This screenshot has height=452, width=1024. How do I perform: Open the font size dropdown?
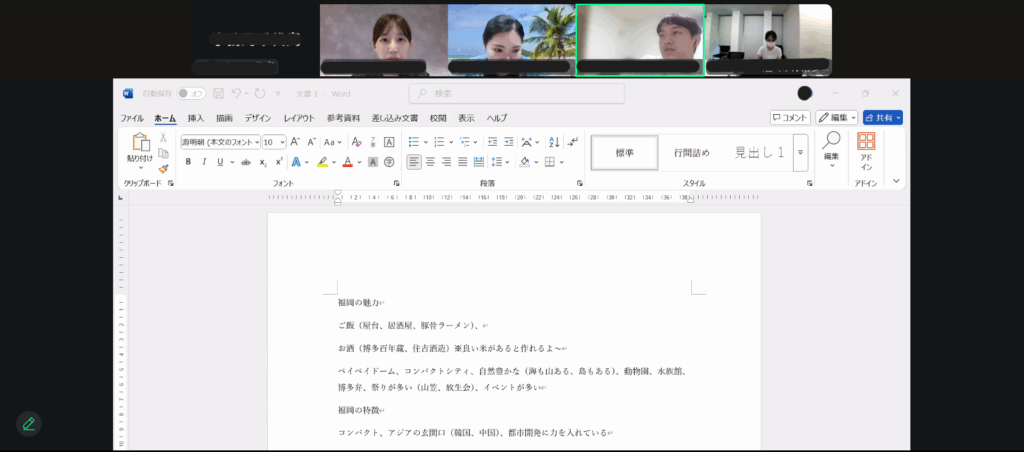[x=274, y=142]
